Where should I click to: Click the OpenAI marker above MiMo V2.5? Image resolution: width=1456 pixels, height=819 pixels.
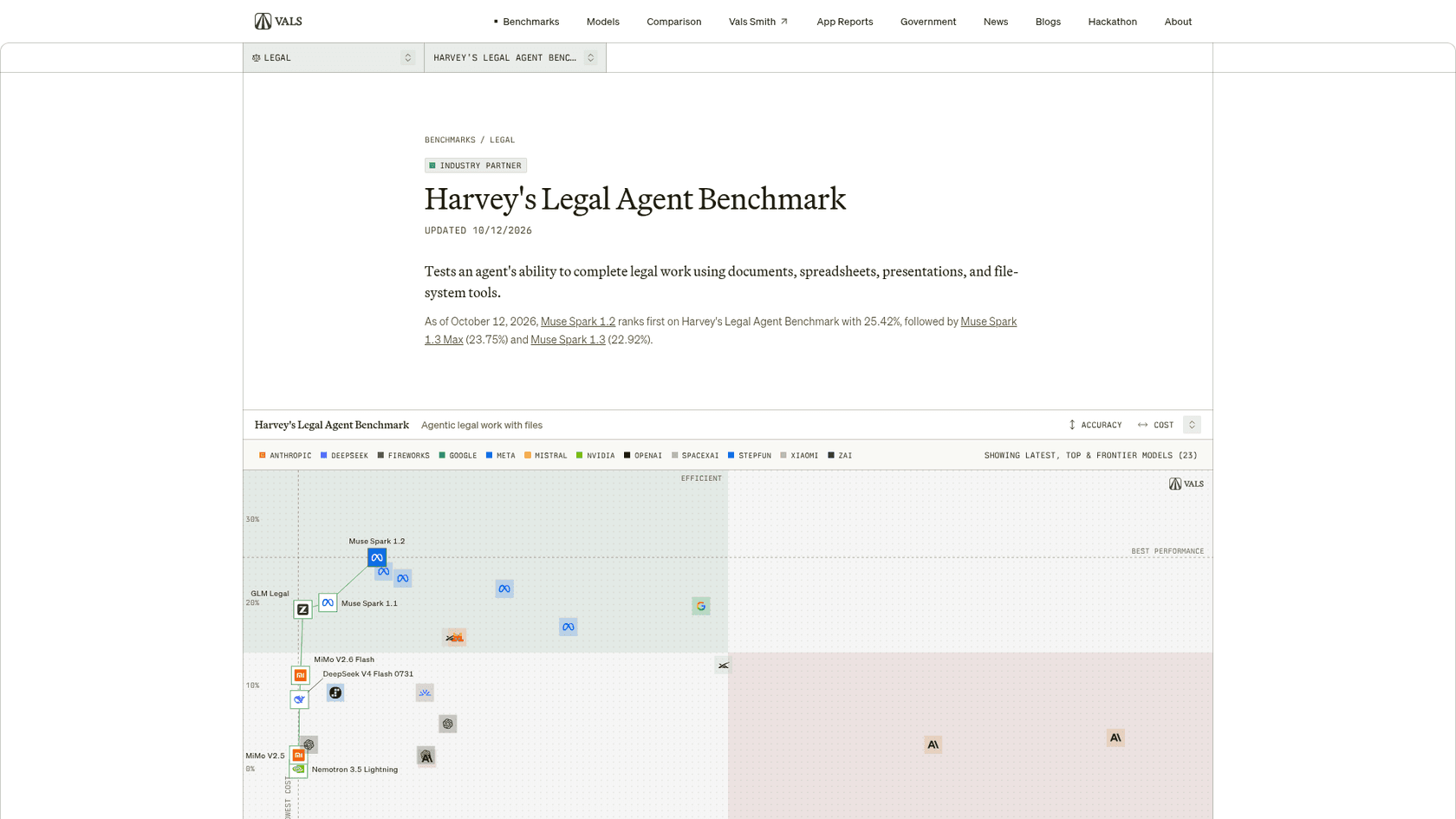[309, 744]
